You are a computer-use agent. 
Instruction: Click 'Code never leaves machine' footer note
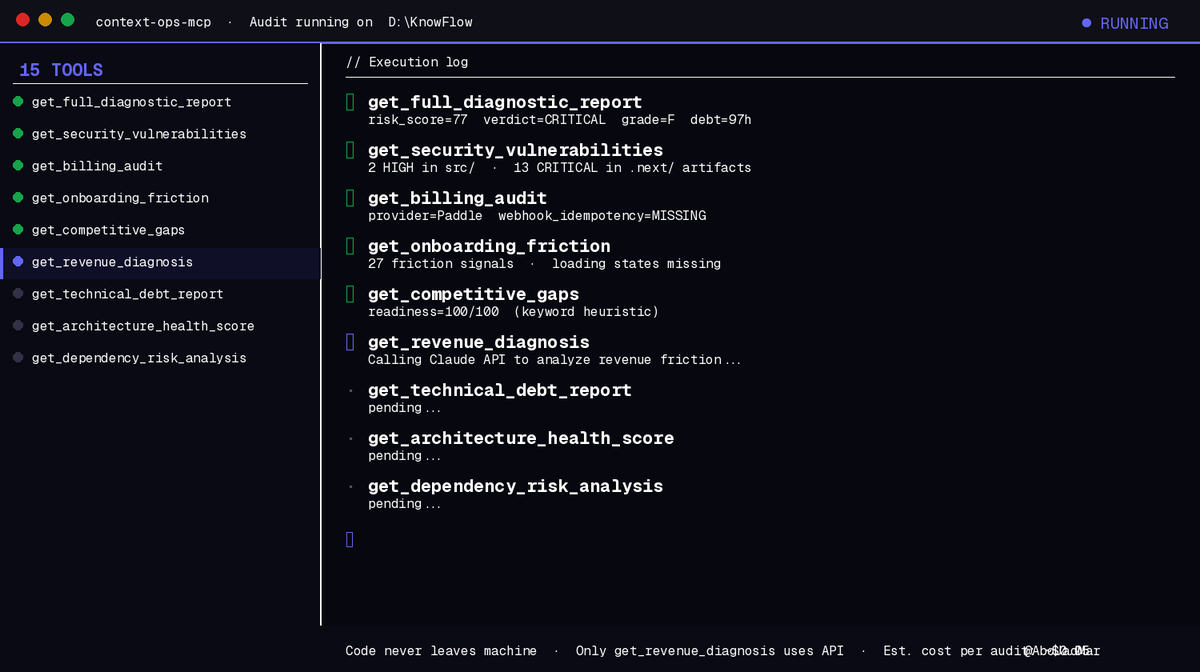pyautogui.click(x=441, y=651)
